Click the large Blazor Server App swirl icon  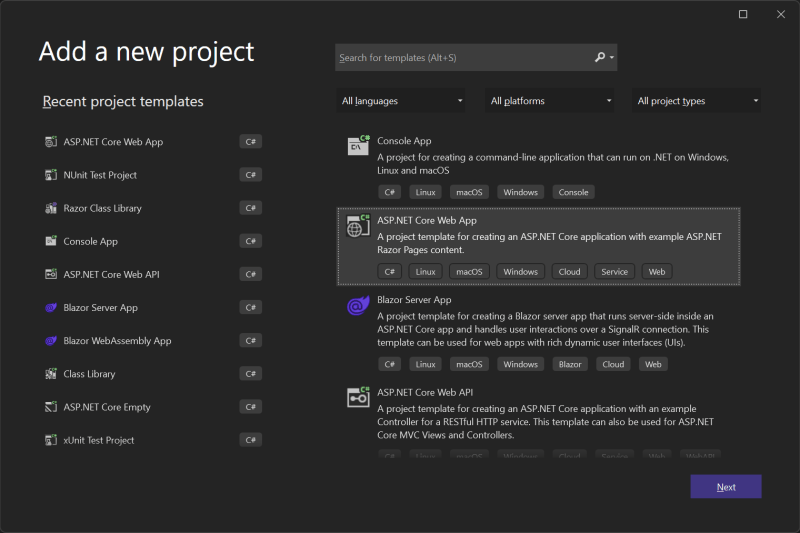tap(358, 305)
